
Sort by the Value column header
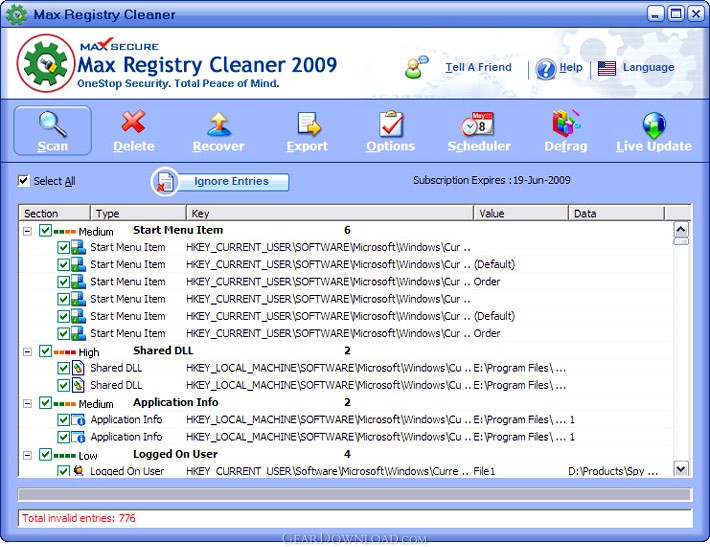[x=521, y=213]
